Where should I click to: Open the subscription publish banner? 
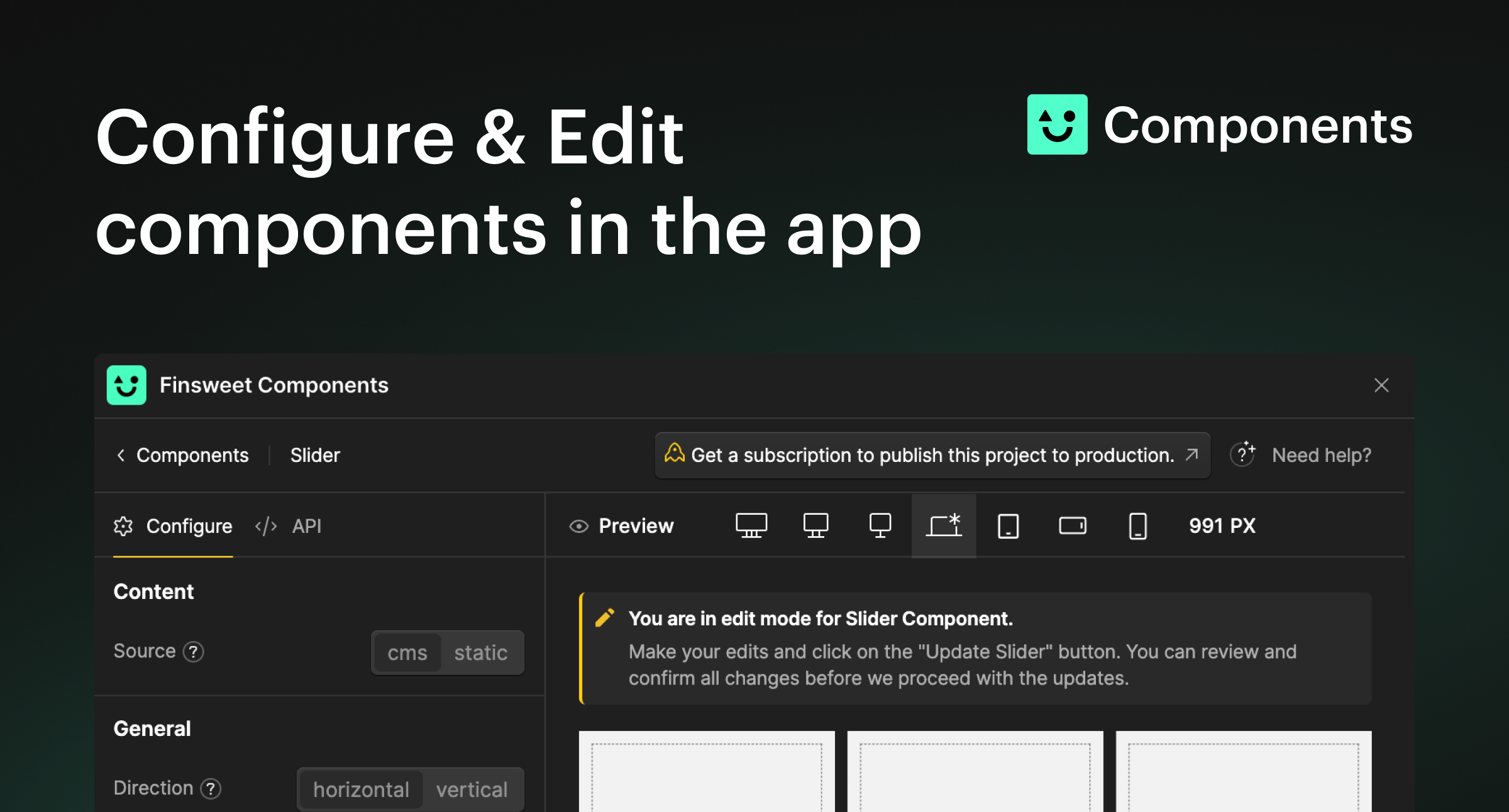click(932, 455)
